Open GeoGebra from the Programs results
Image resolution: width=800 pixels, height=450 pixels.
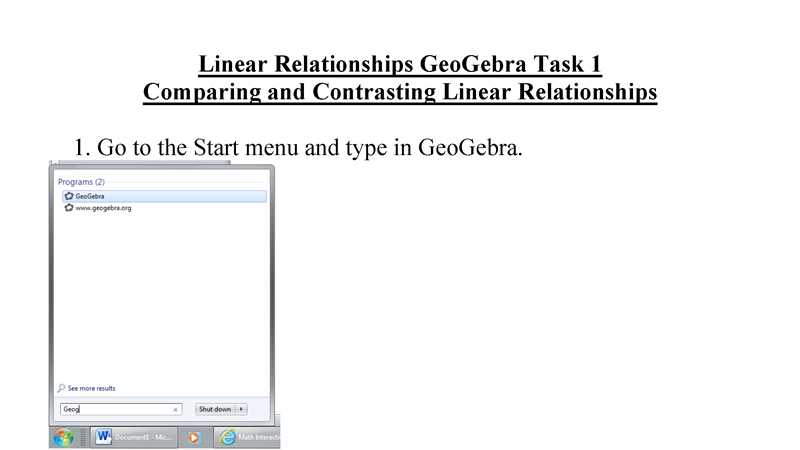point(164,196)
